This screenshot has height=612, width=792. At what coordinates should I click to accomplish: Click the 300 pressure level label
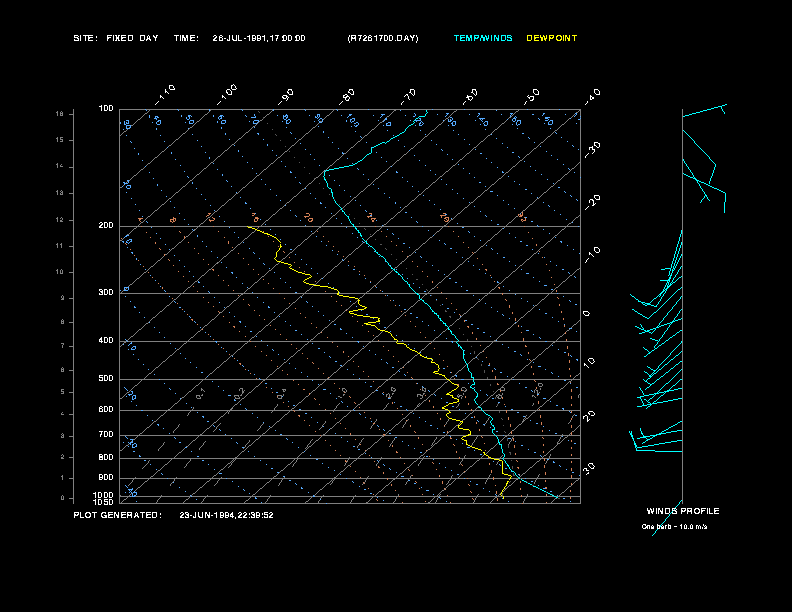pos(106,292)
